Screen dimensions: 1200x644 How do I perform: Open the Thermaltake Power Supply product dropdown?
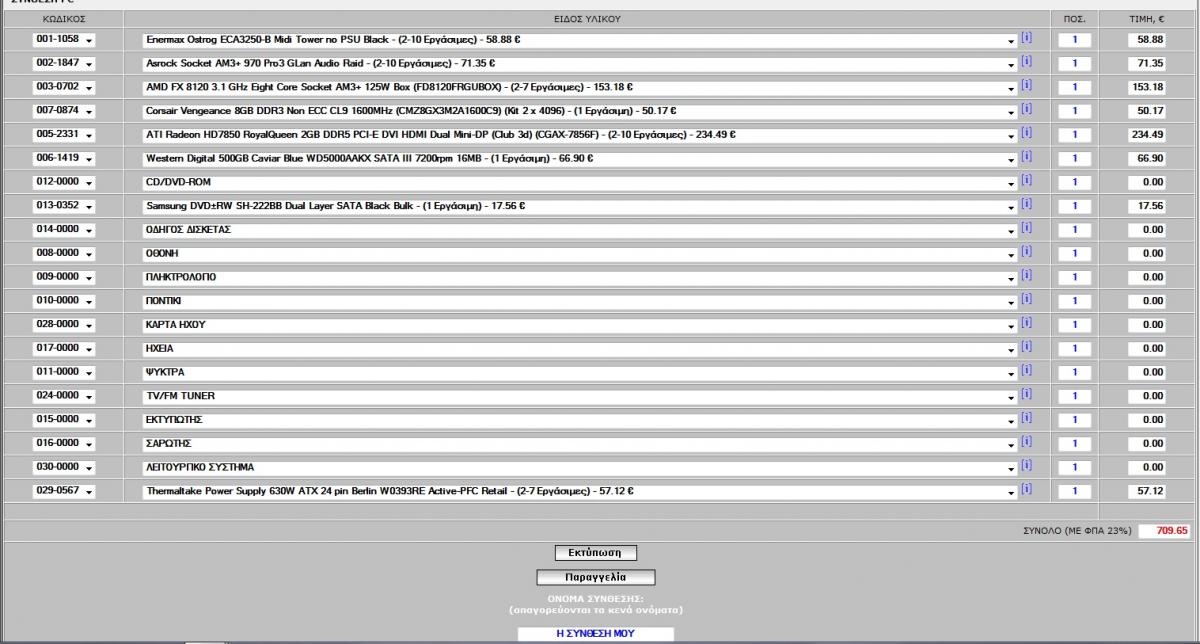tap(580, 492)
